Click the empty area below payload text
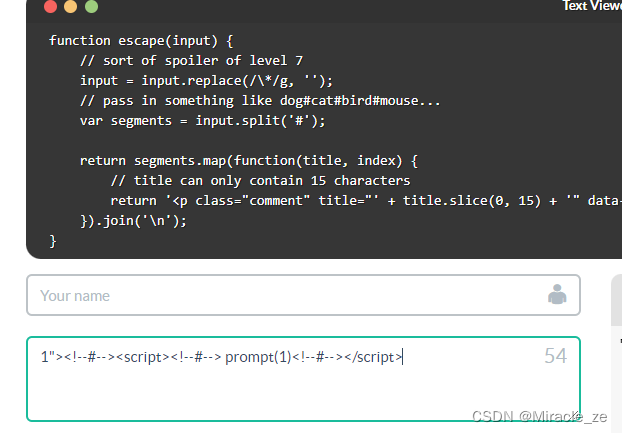 click(300, 395)
